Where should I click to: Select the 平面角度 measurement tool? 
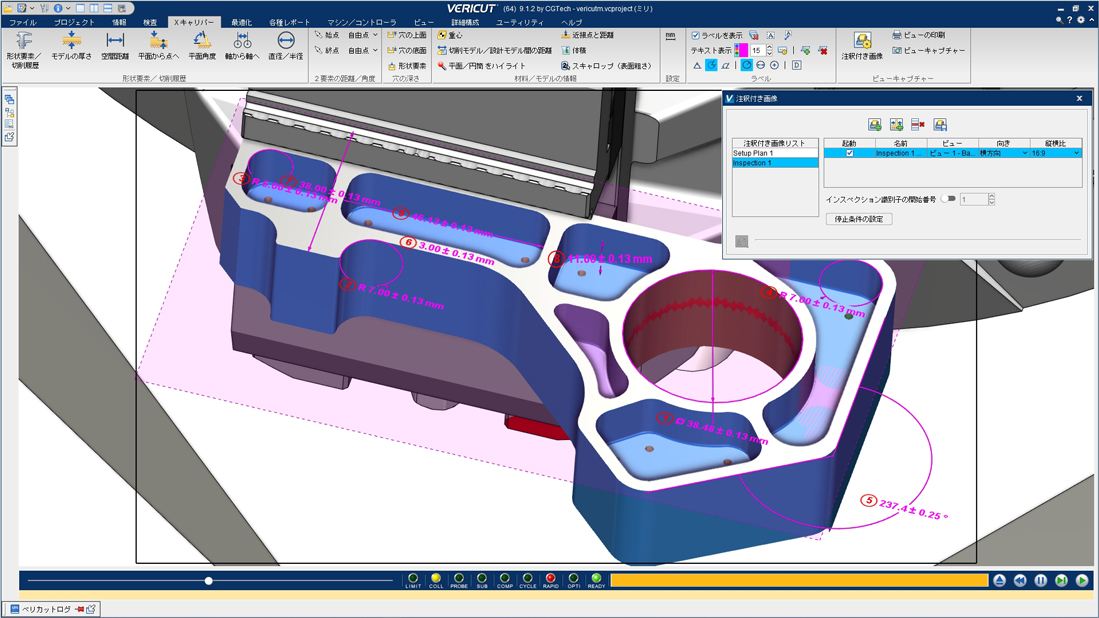point(202,46)
